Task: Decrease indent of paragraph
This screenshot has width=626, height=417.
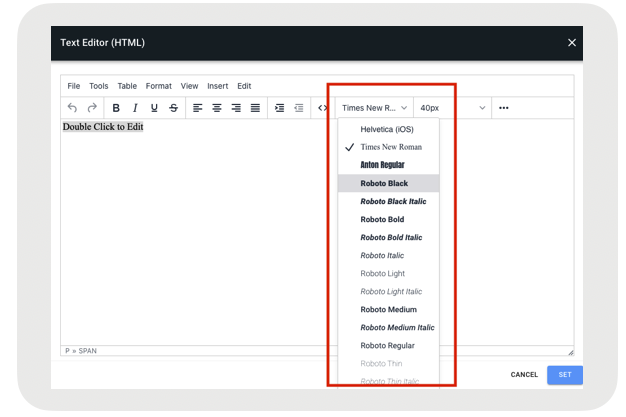Action: [x=299, y=108]
